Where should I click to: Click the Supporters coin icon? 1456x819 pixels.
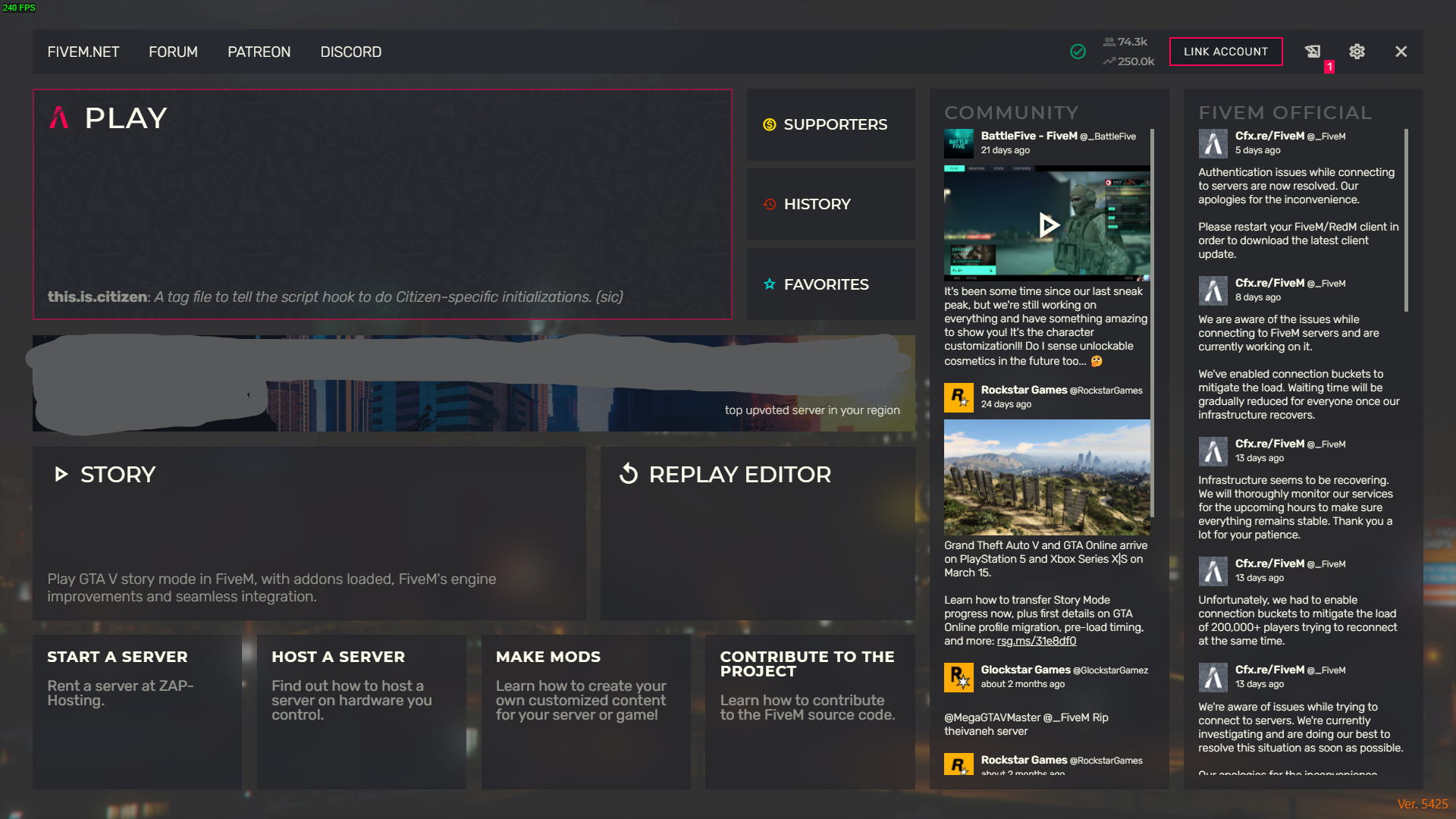pyautogui.click(x=769, y=124)
